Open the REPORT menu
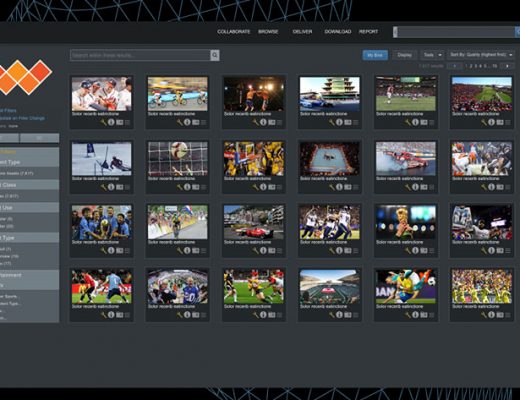 (x=368, y=32)
